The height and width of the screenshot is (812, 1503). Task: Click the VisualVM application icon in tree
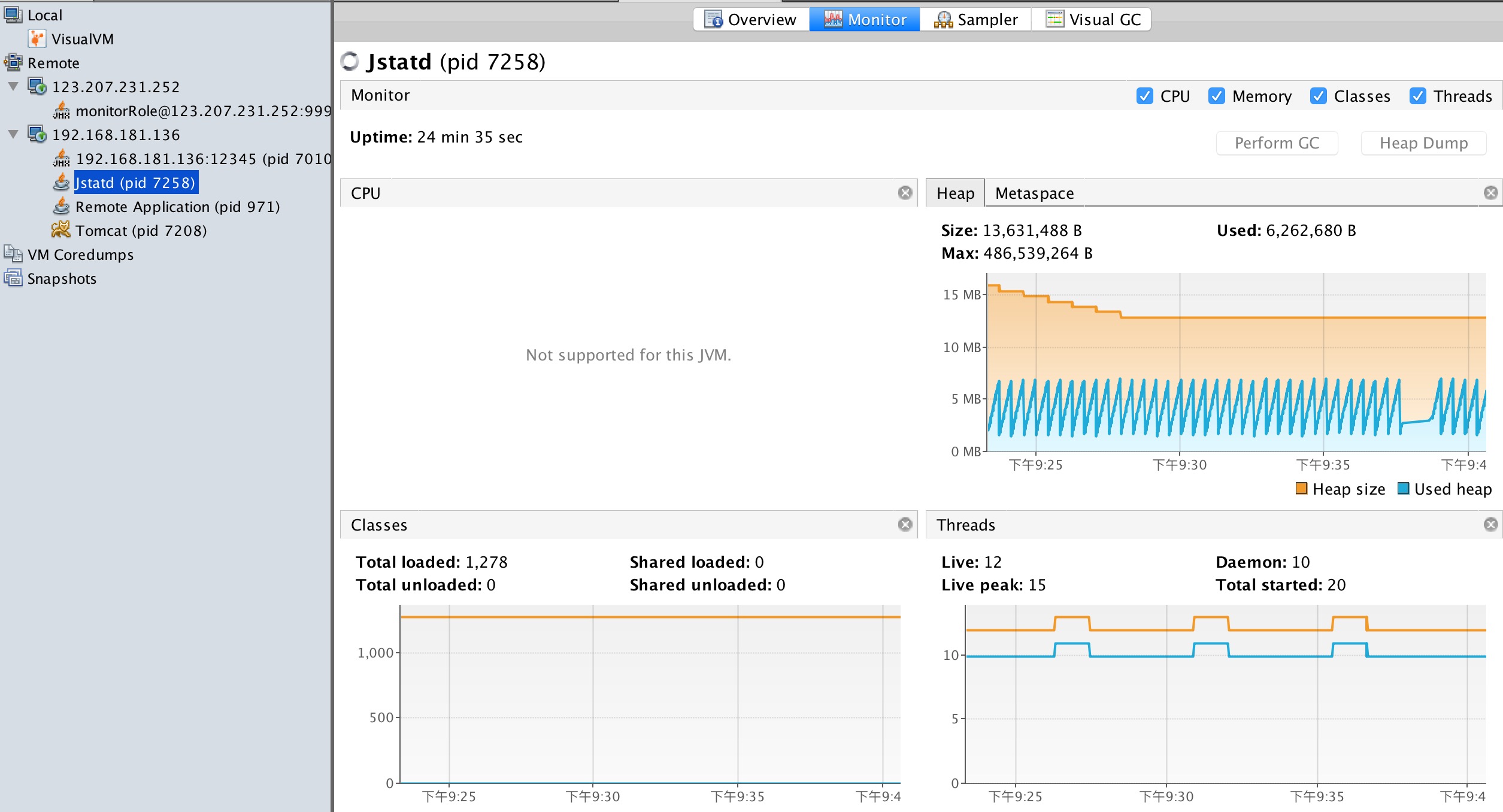click(37, 39)
